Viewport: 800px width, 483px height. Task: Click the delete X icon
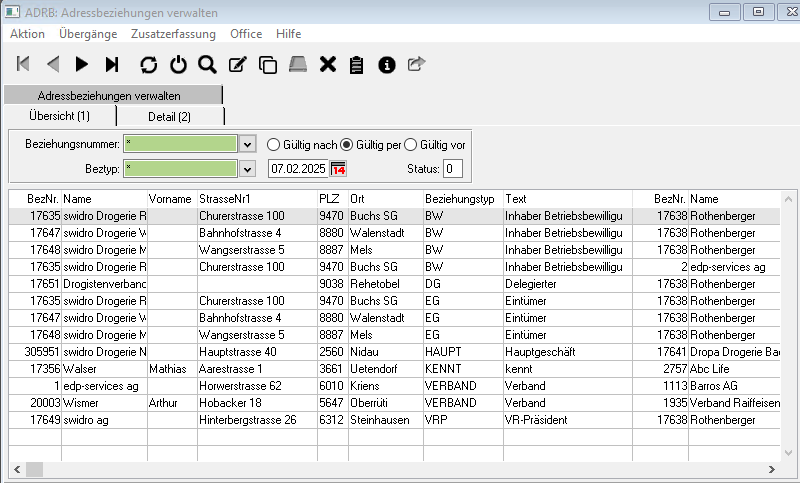pos(327,65)
